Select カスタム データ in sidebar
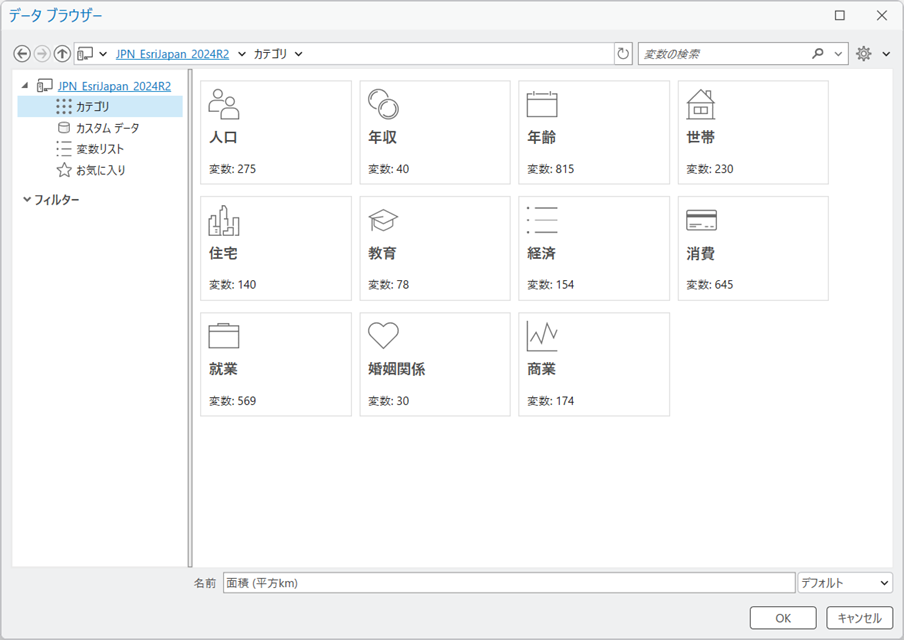 pos(107,128)
